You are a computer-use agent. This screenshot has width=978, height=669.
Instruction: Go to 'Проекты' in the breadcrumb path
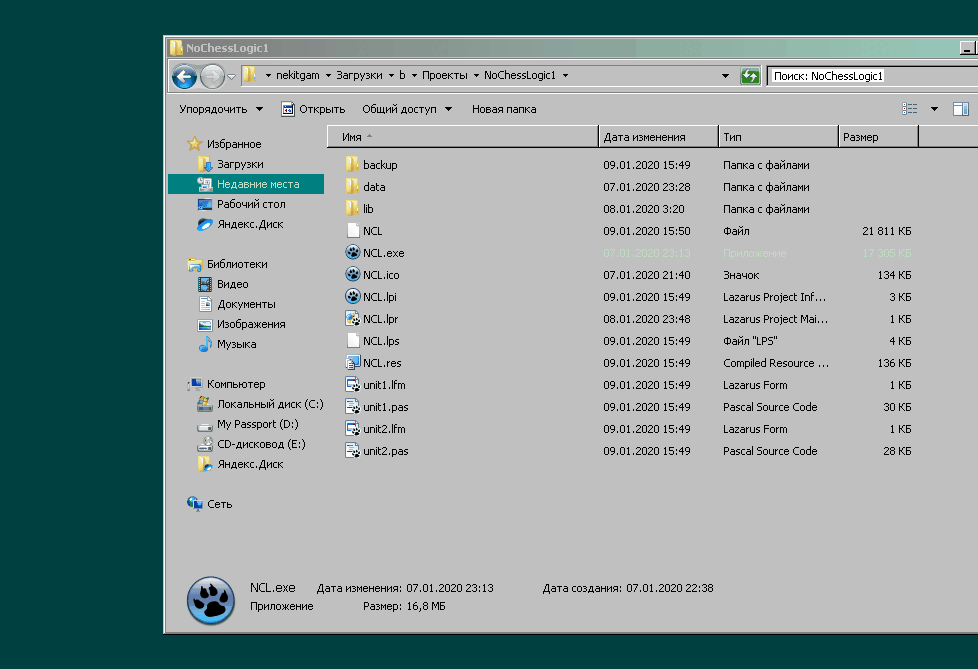click(x=445, y=75)
